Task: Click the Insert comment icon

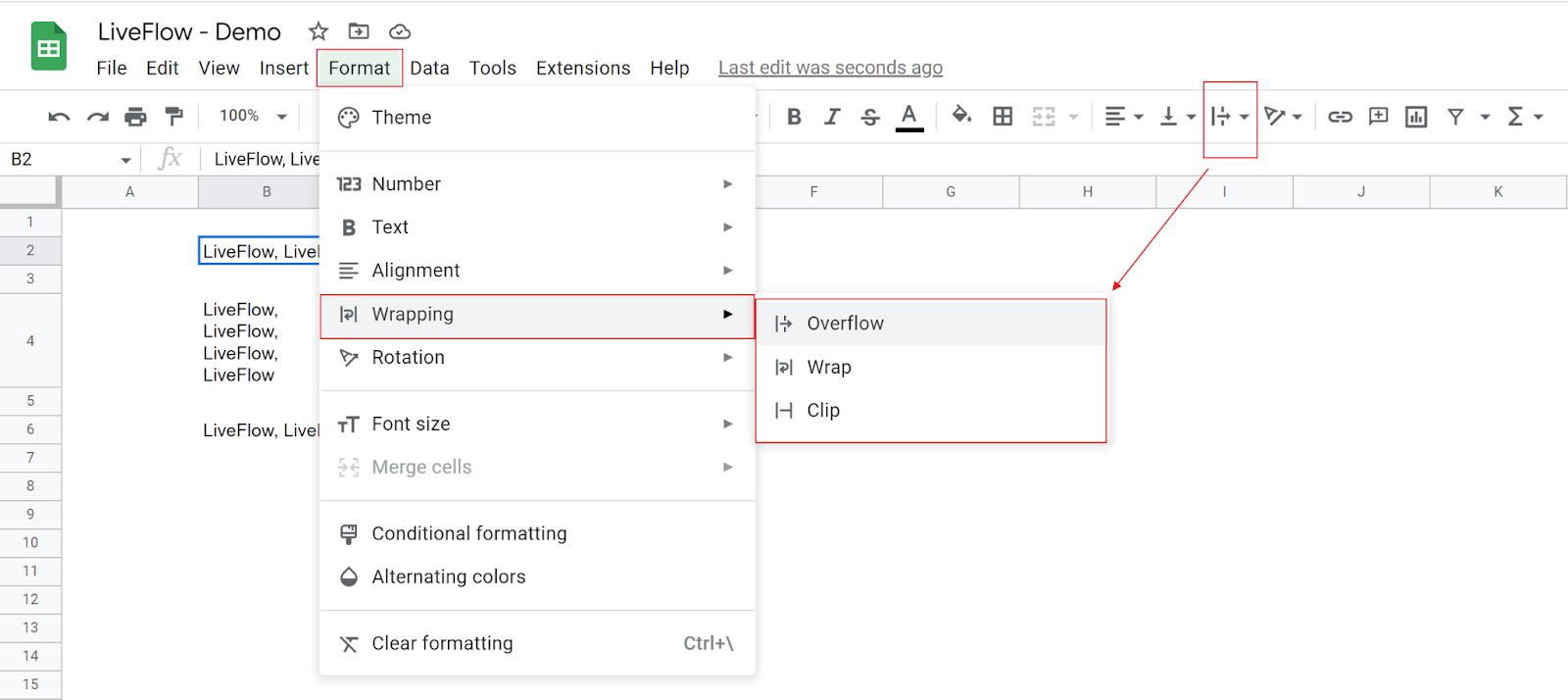Action: pos(1378,117)
